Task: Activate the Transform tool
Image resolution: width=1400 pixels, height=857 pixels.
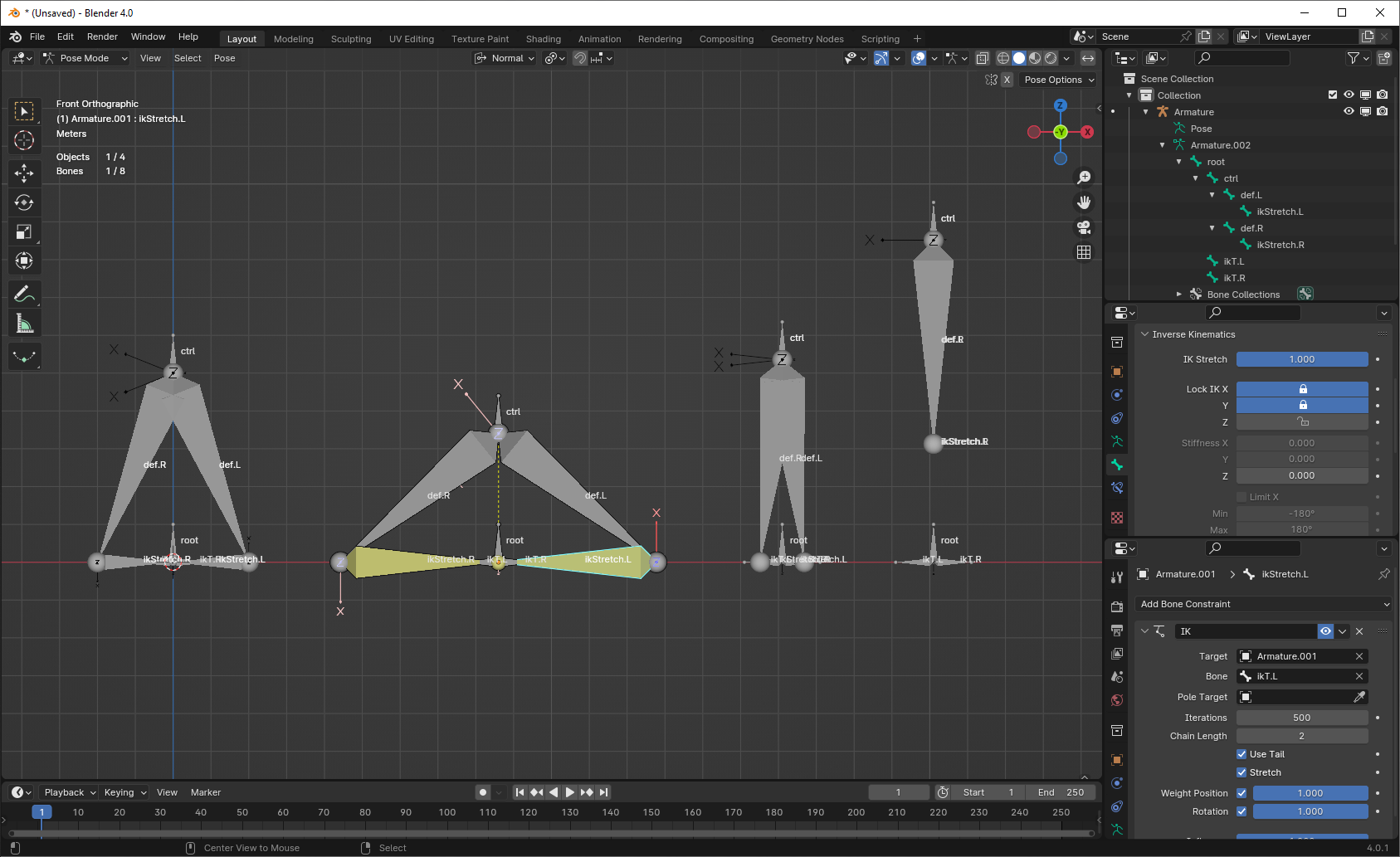Action: tap(24, 261)
